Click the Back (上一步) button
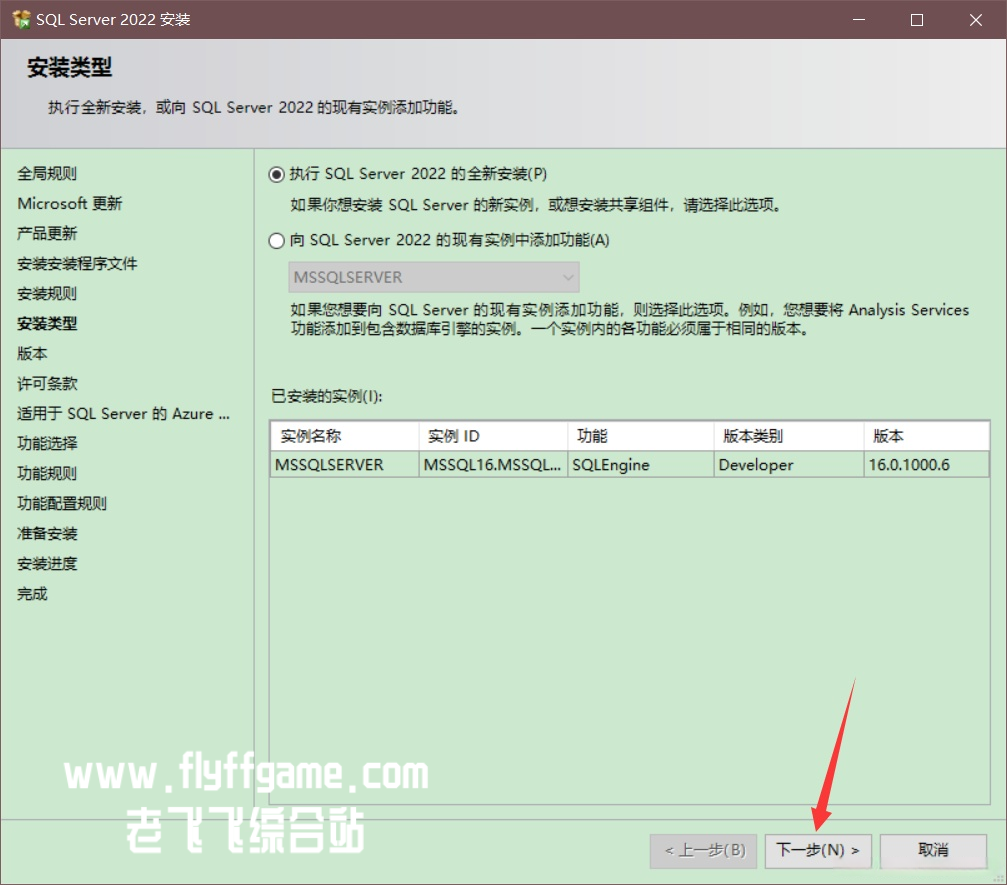 coord(704,851)
